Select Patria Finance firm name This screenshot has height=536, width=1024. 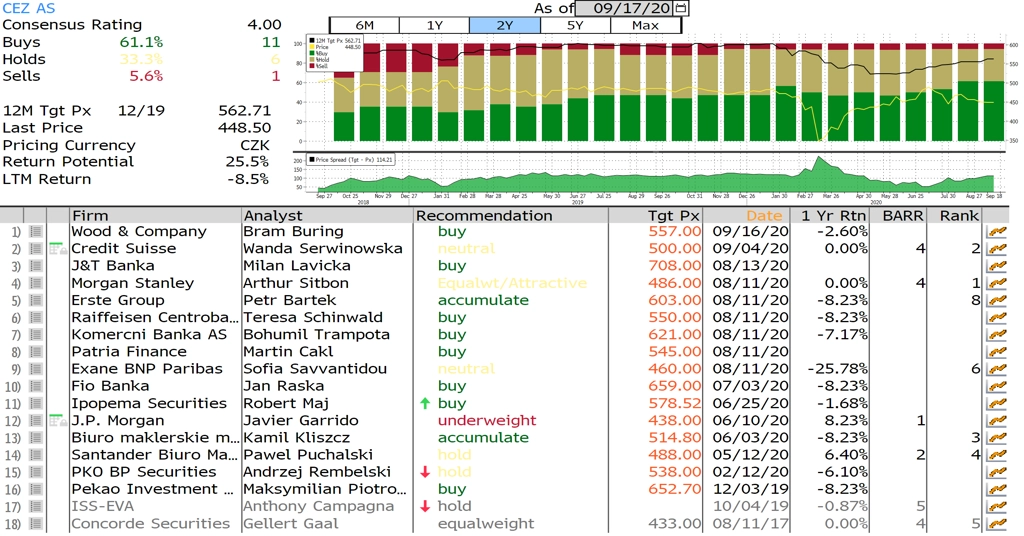click(129, 352)
